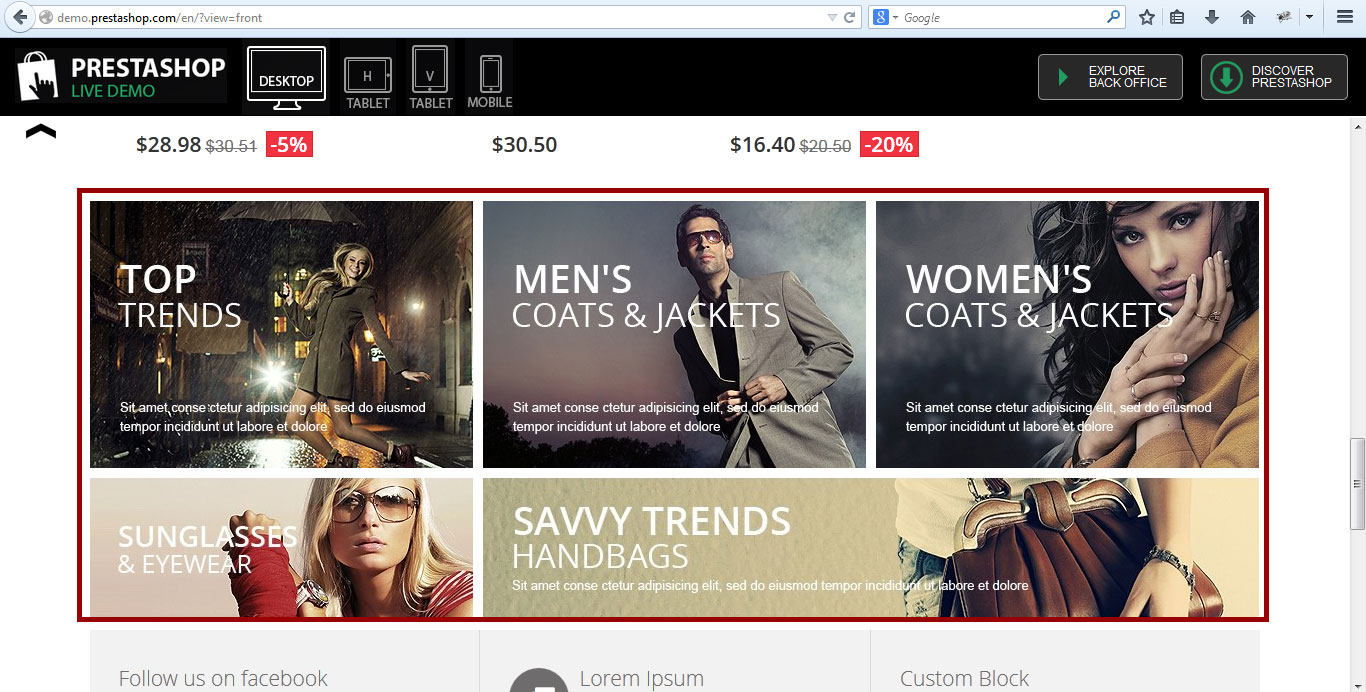Click the round icon beside Lorem Ipsum

click(x=539, y=680)
